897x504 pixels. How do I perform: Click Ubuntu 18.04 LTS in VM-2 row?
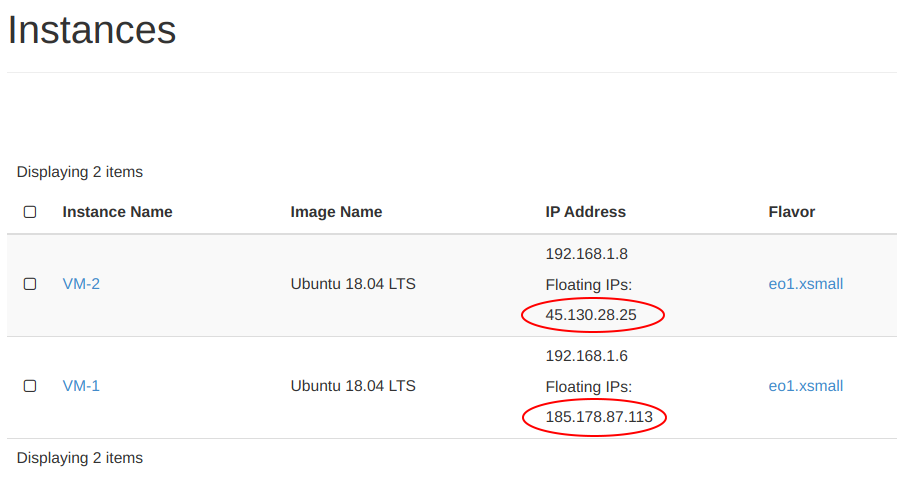click(353, 284)
